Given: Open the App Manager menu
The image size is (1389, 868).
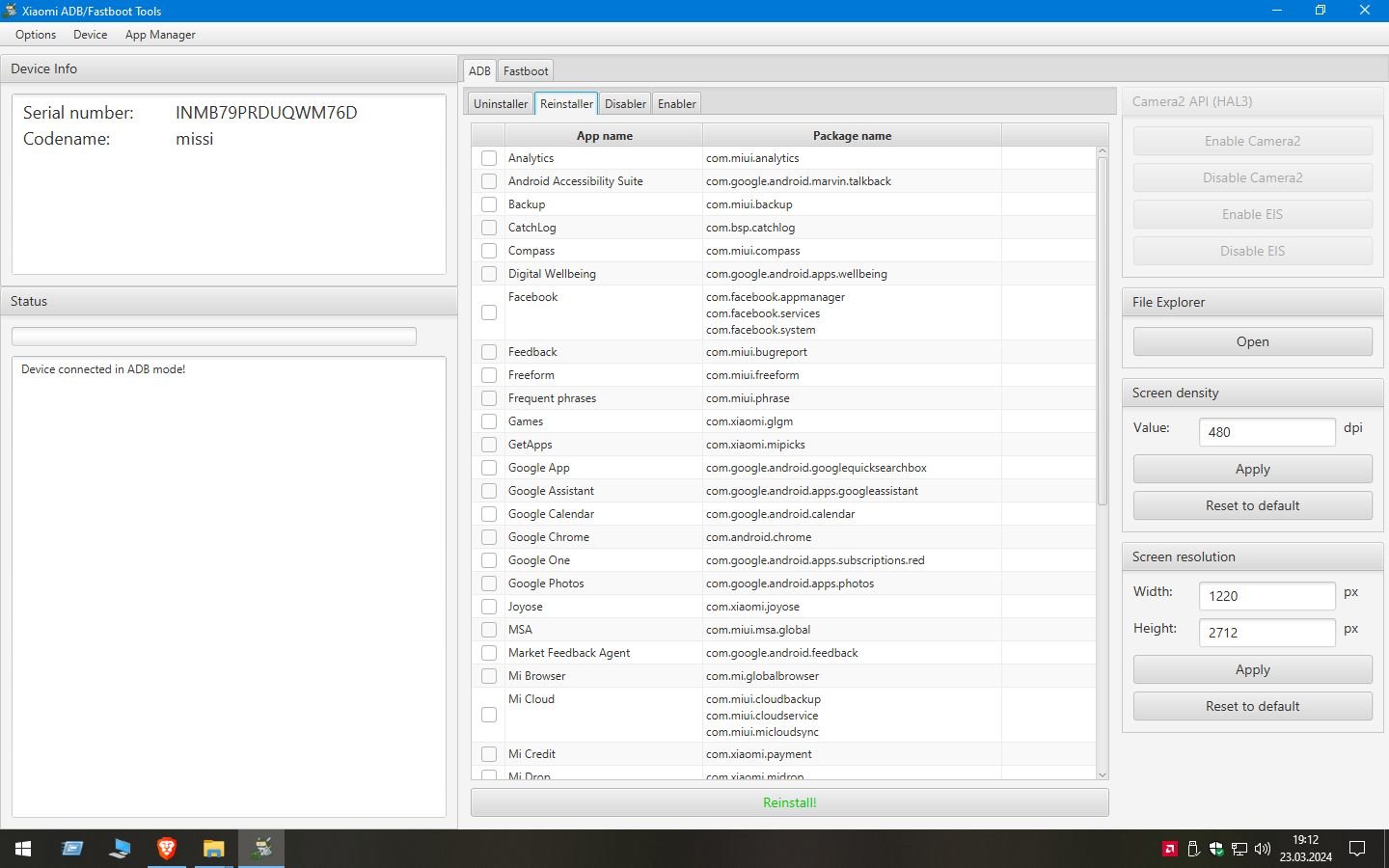Looking at the screenshot, I should 160,35.
